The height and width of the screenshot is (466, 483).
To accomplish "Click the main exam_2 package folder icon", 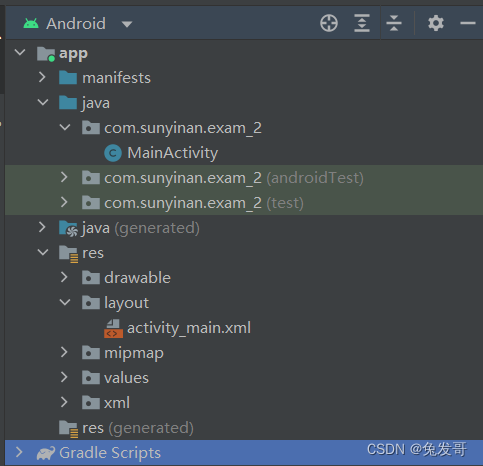I will click(x=91, y=128).
